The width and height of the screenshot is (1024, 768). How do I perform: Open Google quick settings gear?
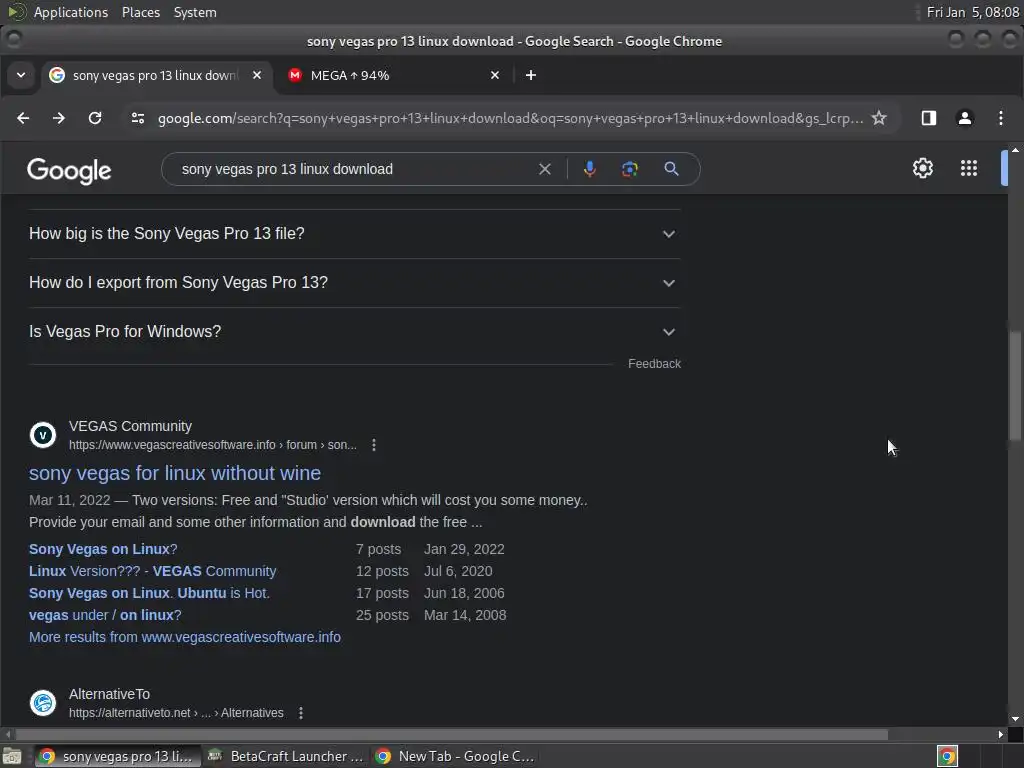pyautogui.click(x=923, y=168)
